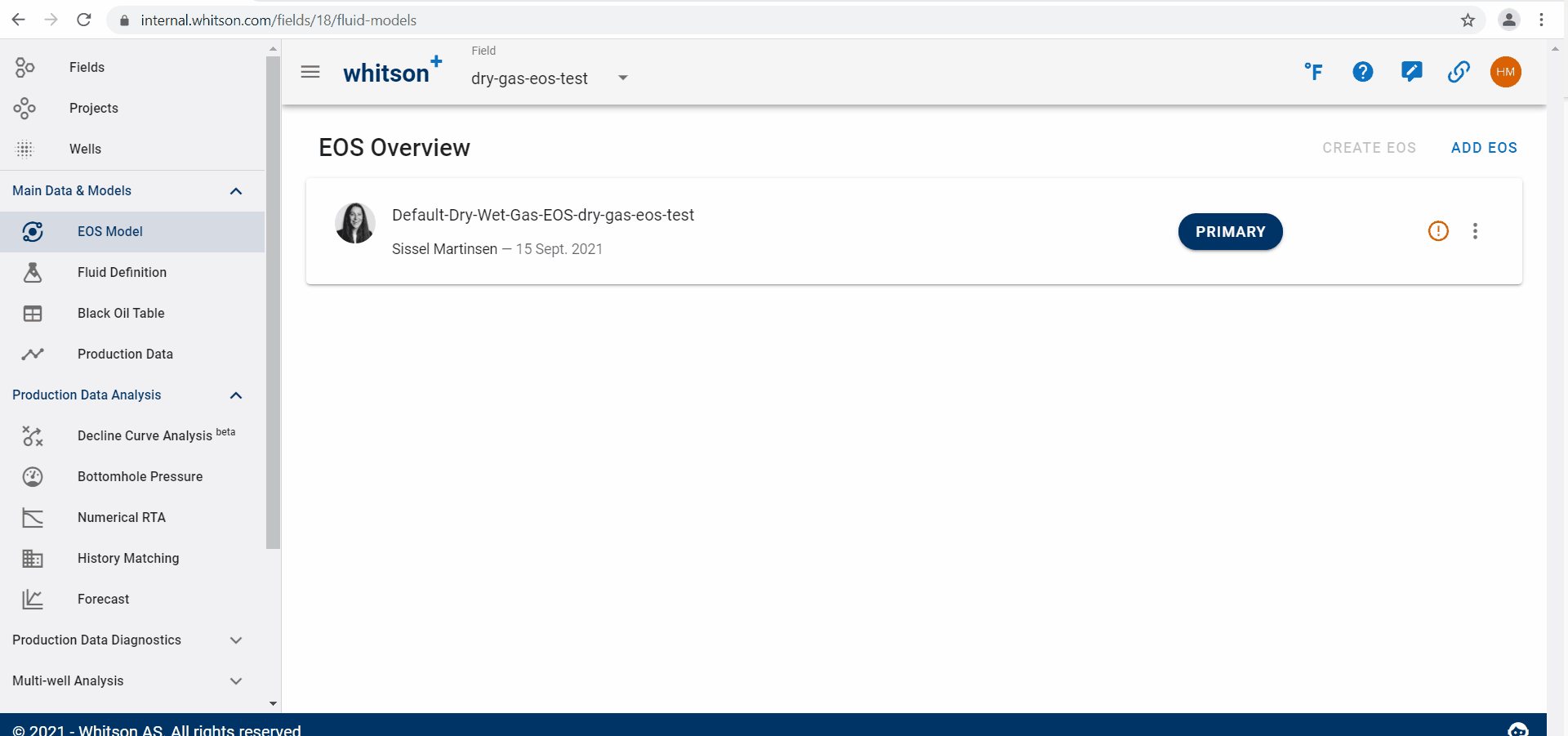
Task: Expand the Production Data Diagnostics section
Action: pos(236,640)
